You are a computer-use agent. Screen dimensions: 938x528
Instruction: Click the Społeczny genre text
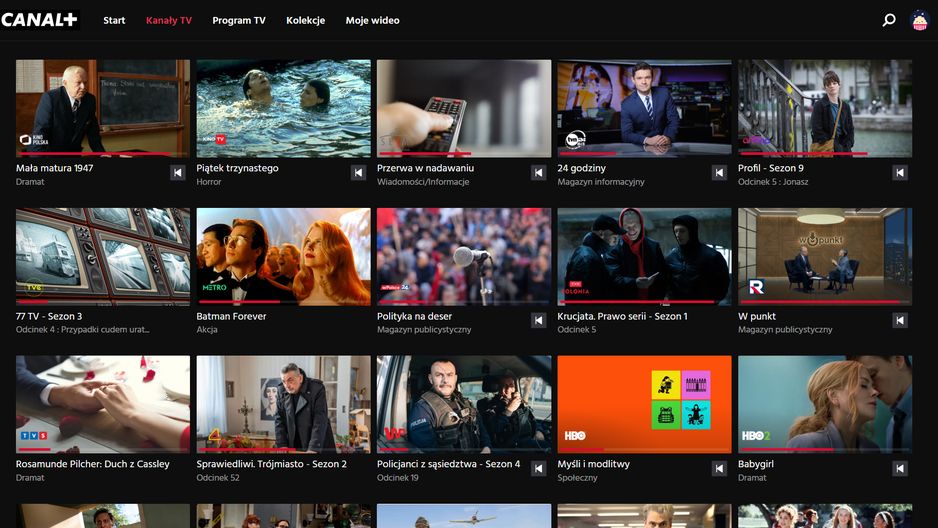577,478
